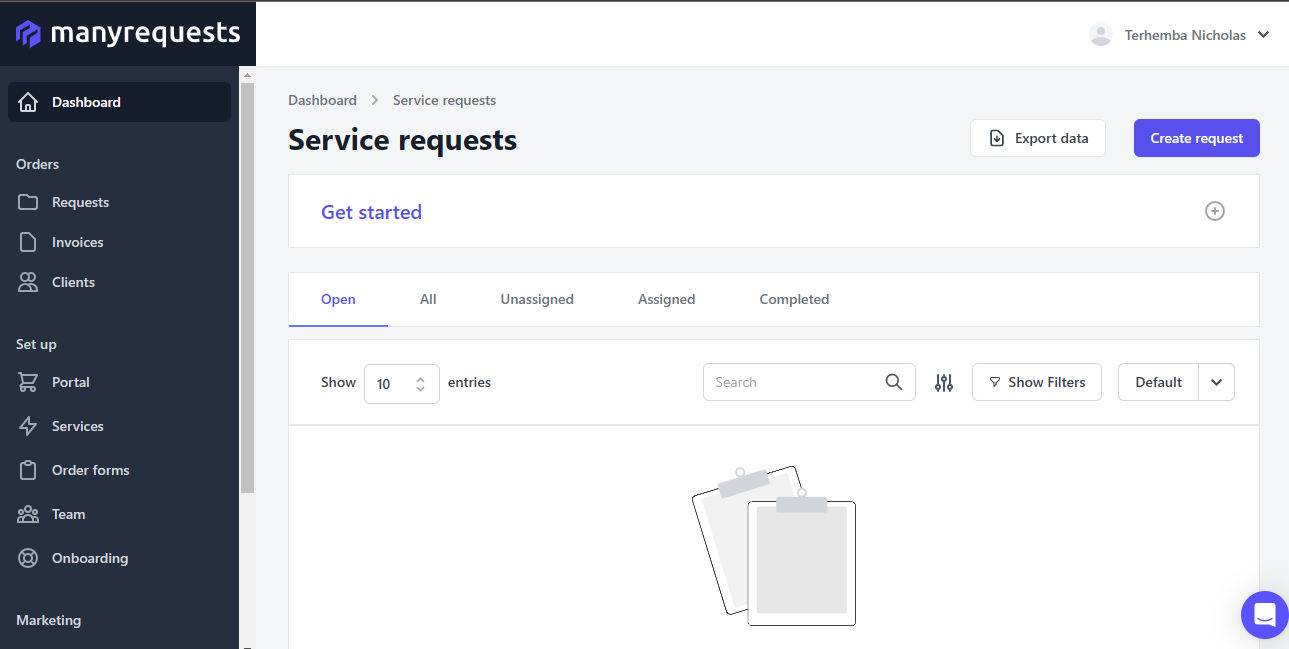Click the search magnifier icon
1289x649 pixels.
[893, 381]
